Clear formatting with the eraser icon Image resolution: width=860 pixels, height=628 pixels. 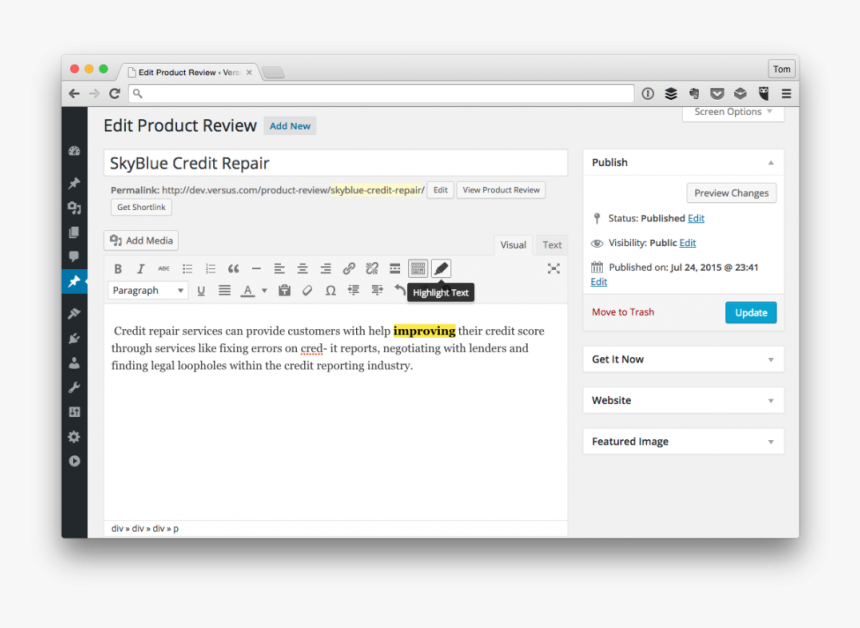click(307, 291)
